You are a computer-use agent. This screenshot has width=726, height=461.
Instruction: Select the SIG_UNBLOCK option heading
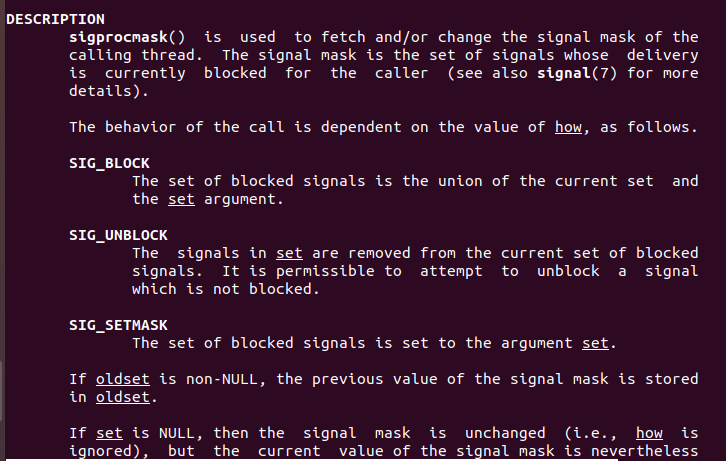pyautogui.click(x=118, y=236)
